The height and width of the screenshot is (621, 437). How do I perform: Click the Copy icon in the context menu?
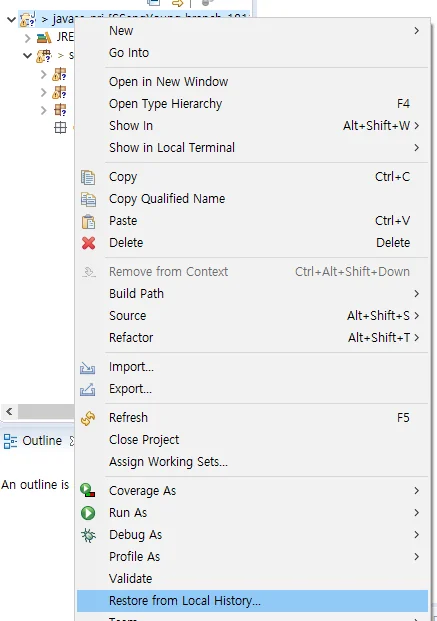pyautogui.click(x=88, y=177)
